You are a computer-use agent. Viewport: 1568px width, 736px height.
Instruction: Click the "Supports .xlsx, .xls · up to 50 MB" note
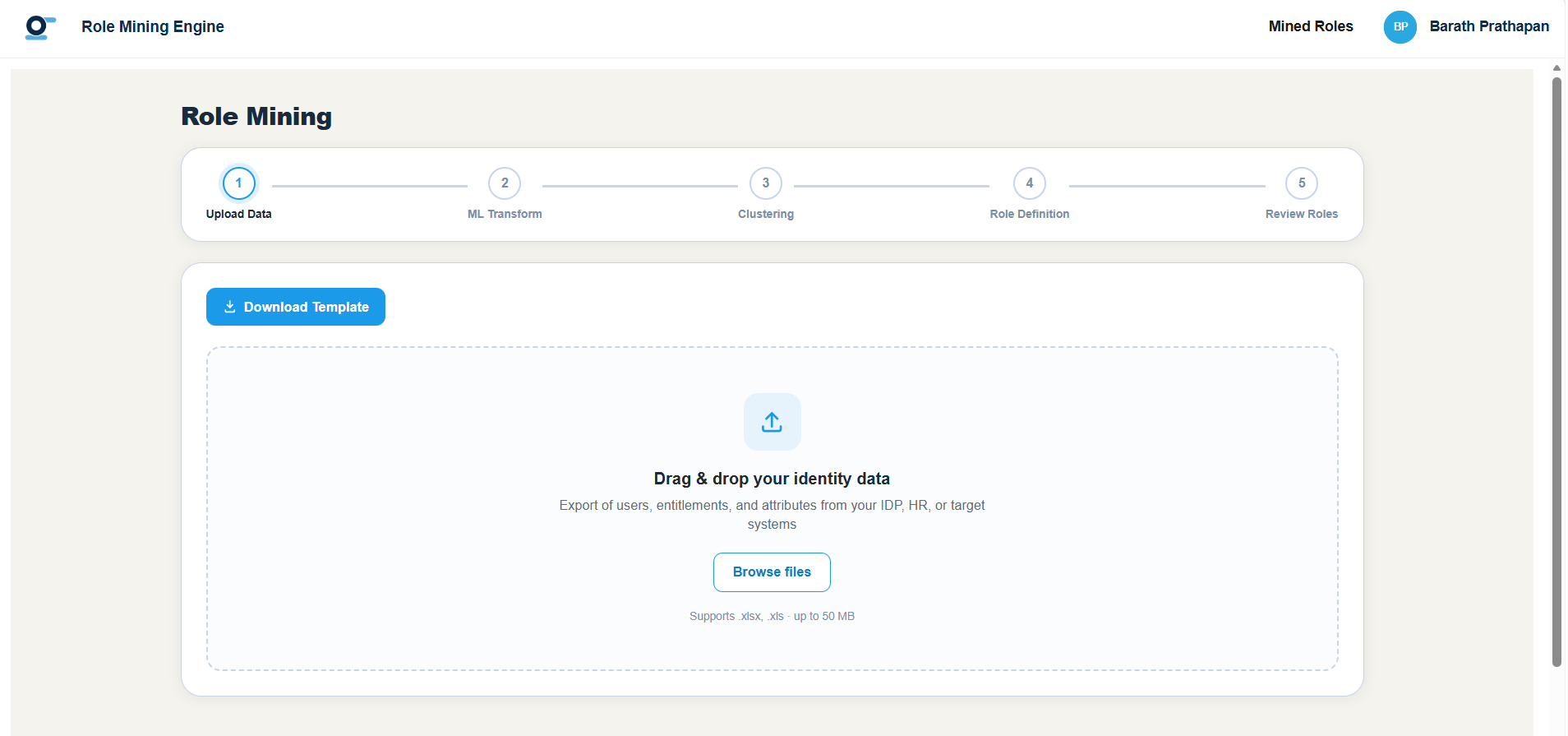tap(772, 616)
